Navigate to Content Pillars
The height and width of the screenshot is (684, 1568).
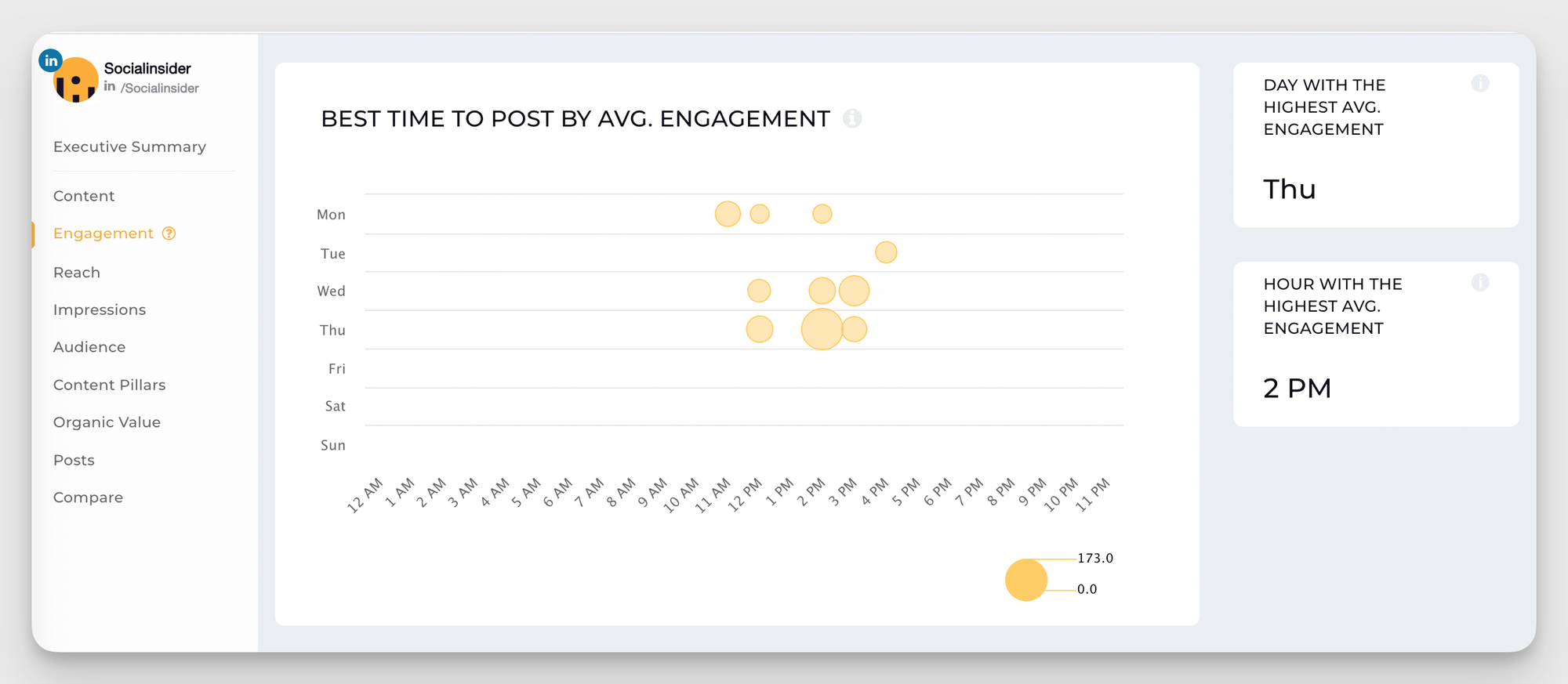(x=109, y=385)
